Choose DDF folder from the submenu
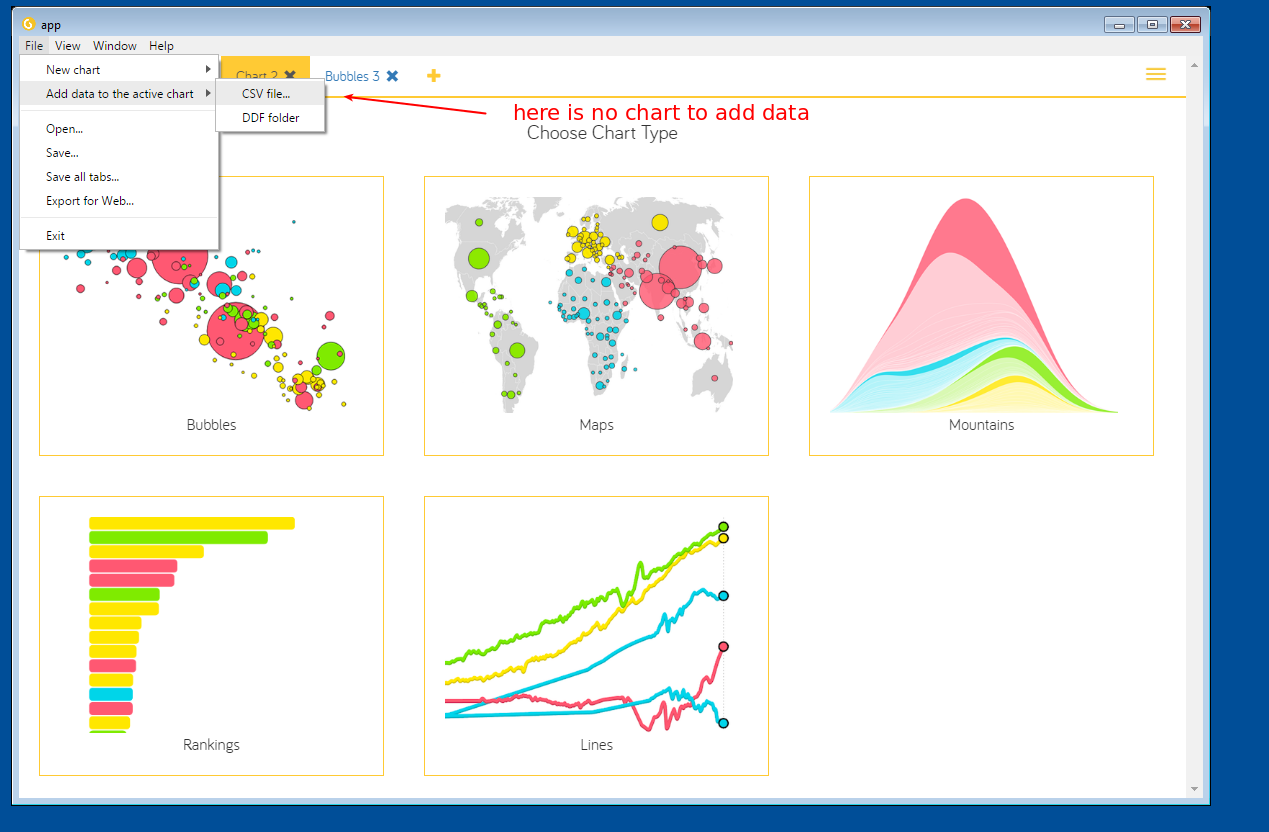 (x=269, y=117)
